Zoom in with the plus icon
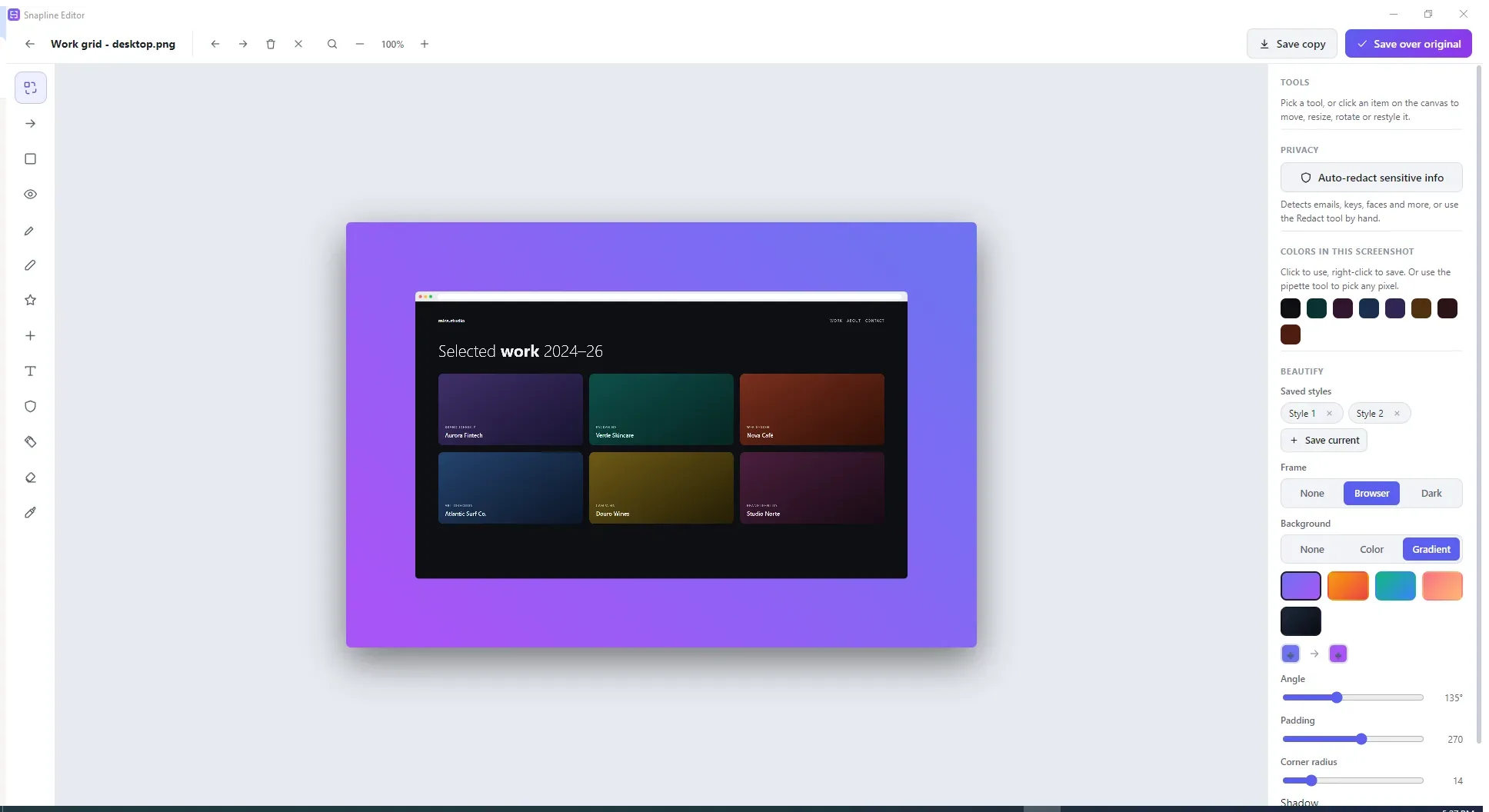 425,44
